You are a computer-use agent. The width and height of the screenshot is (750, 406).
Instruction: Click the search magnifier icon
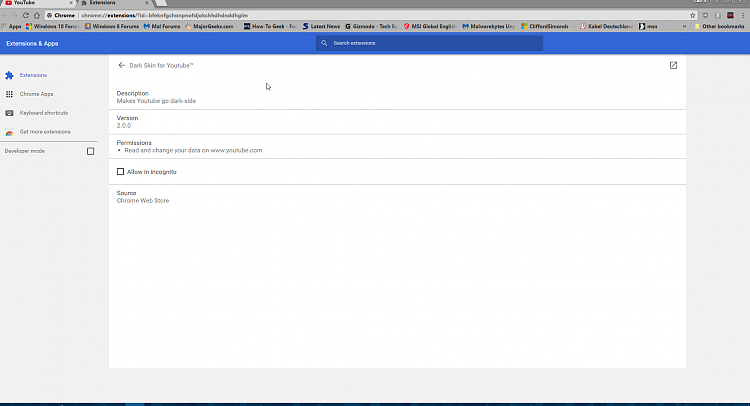click(x=324, y=43)
